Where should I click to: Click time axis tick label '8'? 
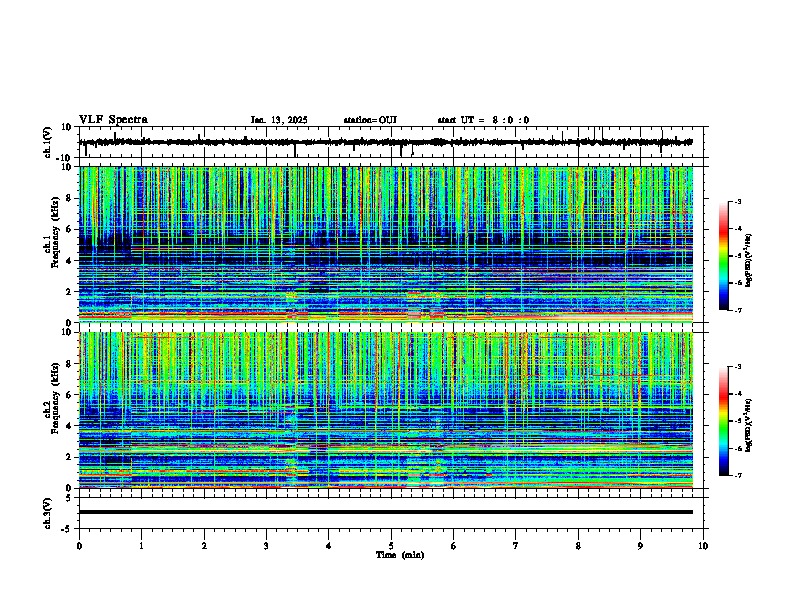click(578, 546)
